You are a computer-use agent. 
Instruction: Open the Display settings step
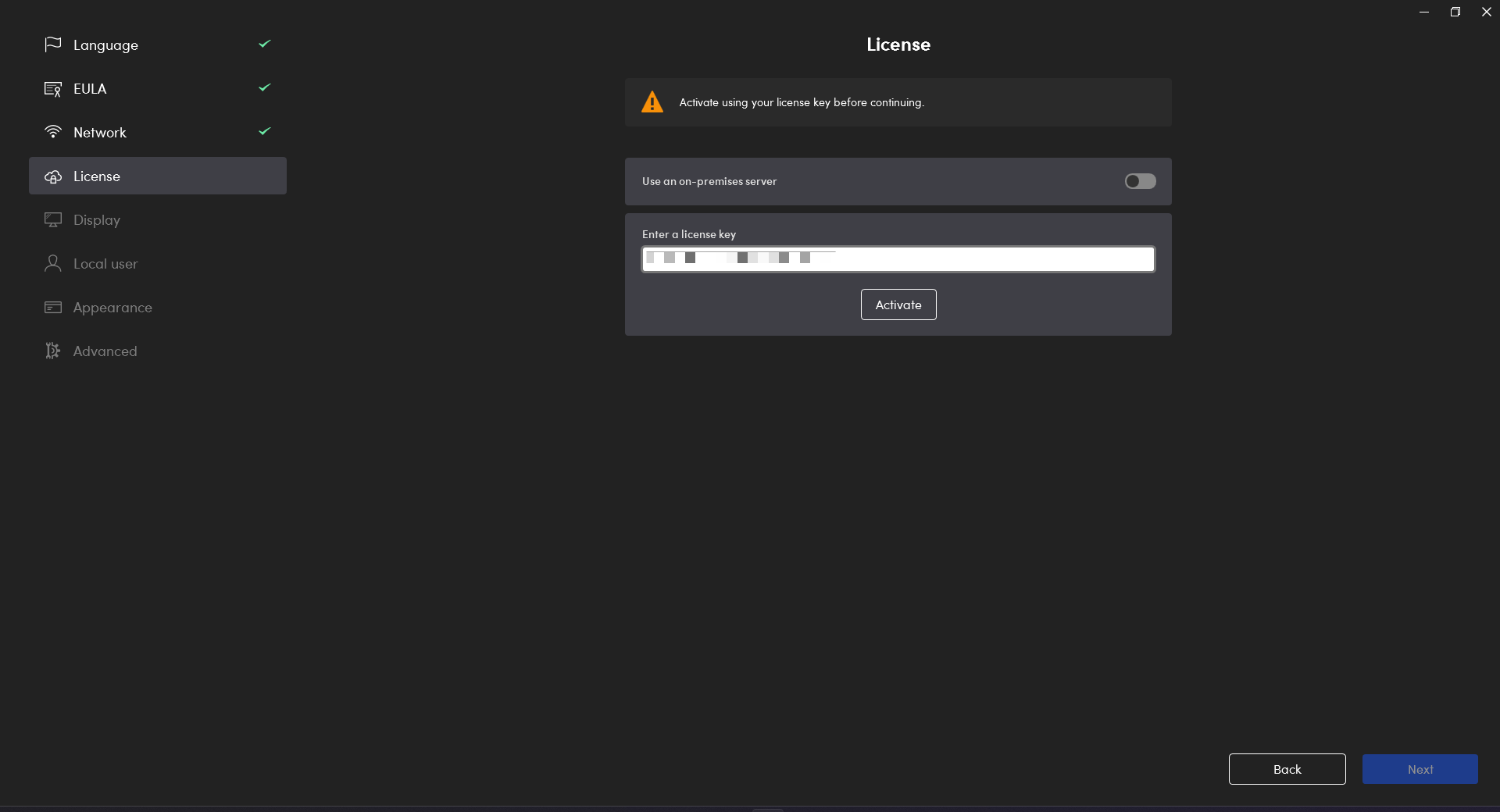point(97,220)
